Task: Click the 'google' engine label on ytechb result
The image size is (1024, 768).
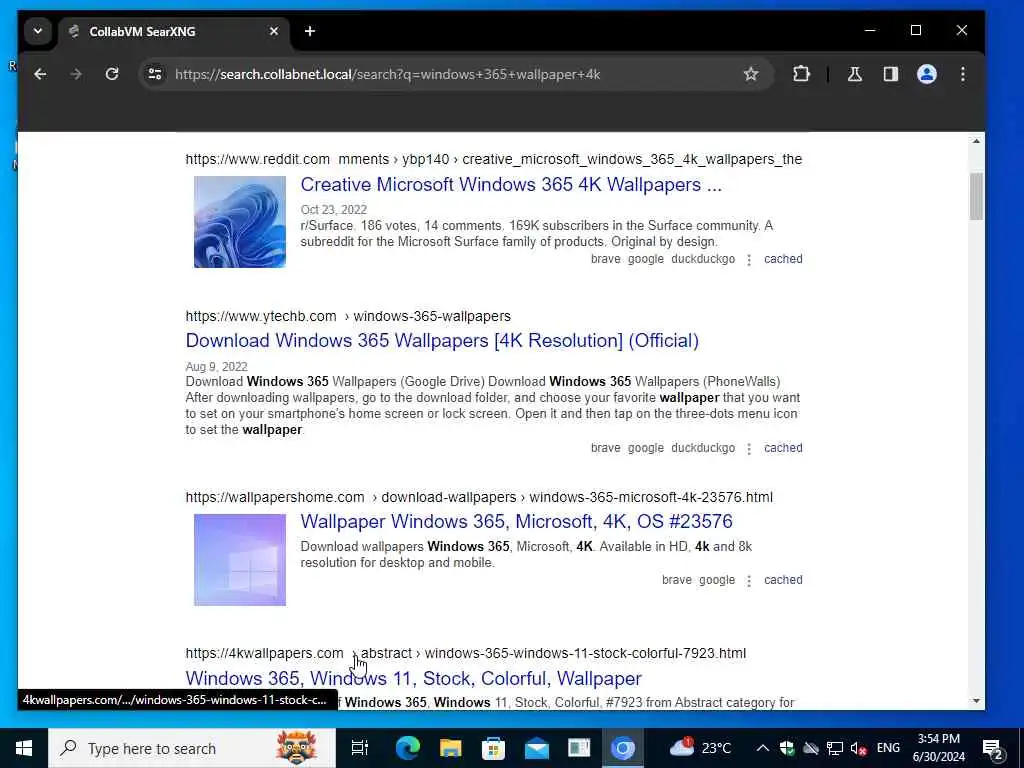Action: pyautogui.click(x=645, y=448)
